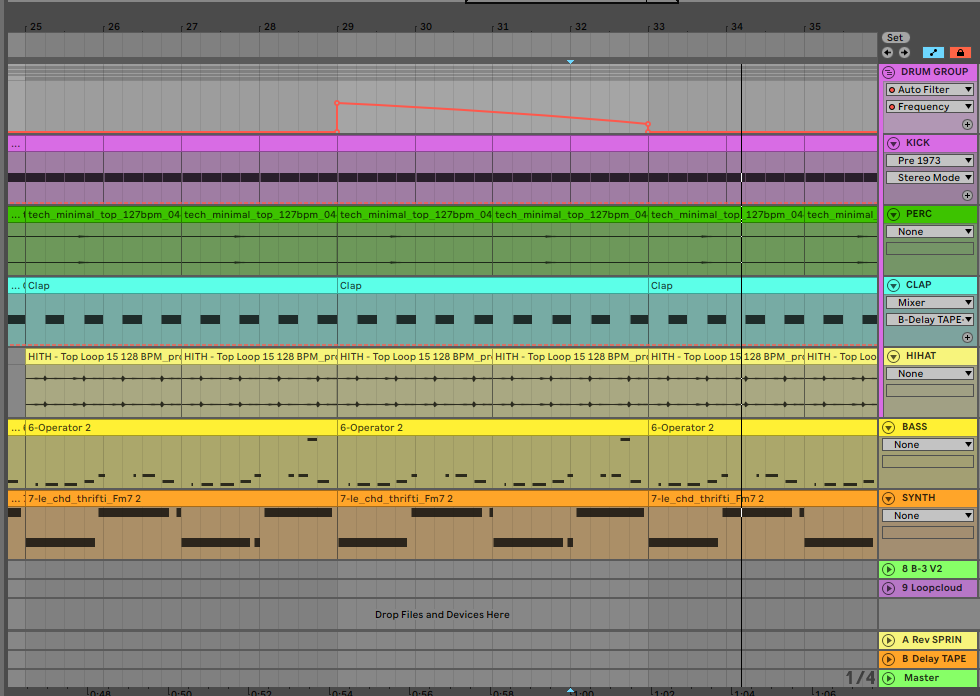Select automation breakpoint at bar 33
This screenshot has width=980, height=696.
coord(648,124)
